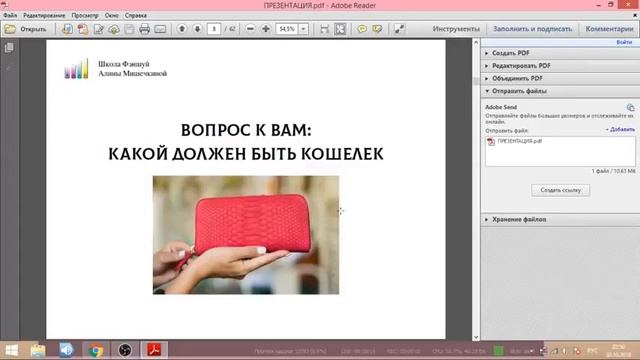Image resolution: width=640 pixels, height=360 pixels.
Task: Click the fit full page icon
Action: coord(340,29)
